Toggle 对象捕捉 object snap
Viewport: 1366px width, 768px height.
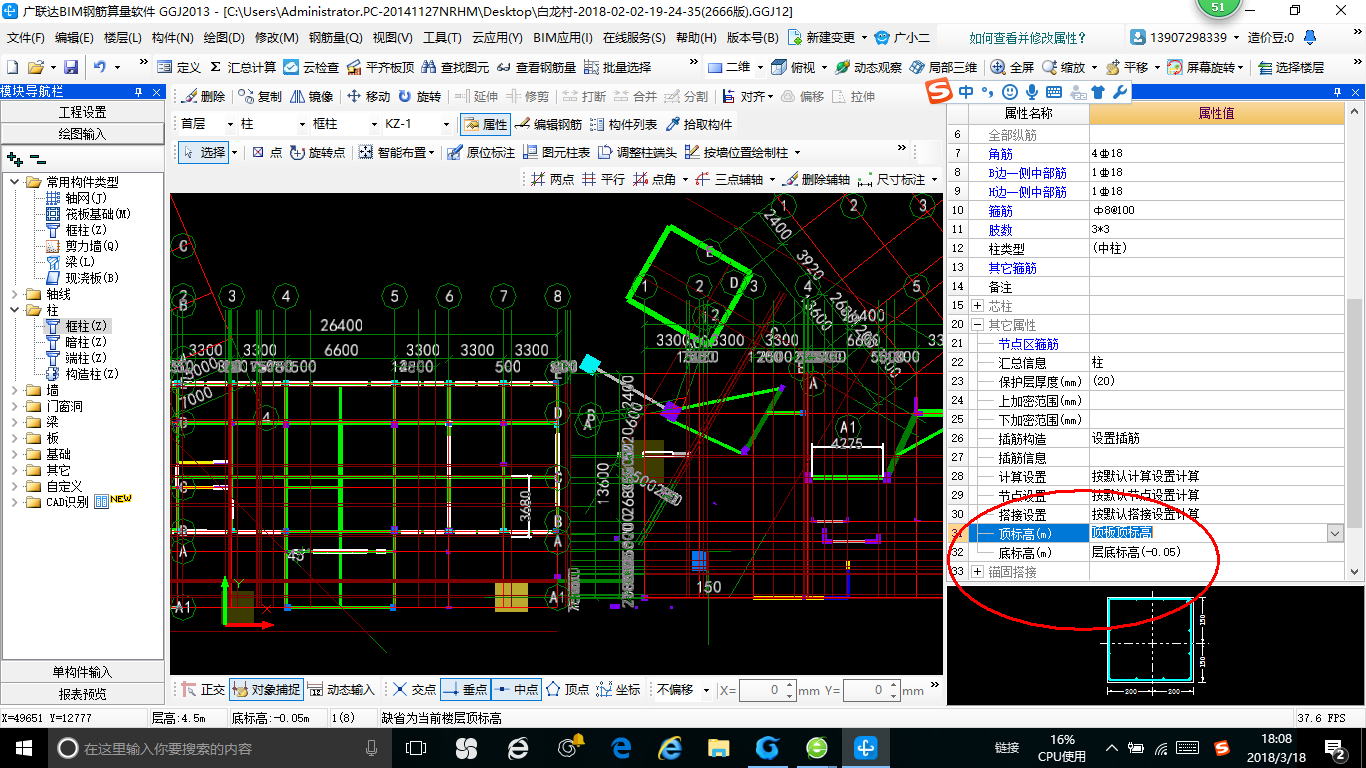265,690
